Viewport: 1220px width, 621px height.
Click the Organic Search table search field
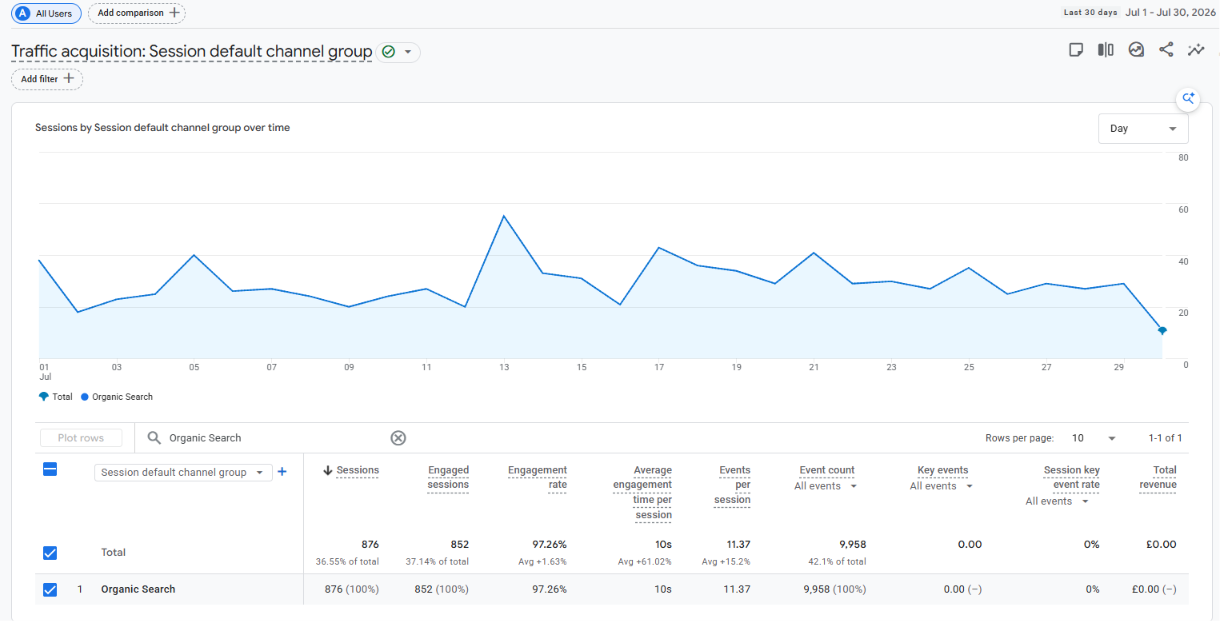pos(270,438)
